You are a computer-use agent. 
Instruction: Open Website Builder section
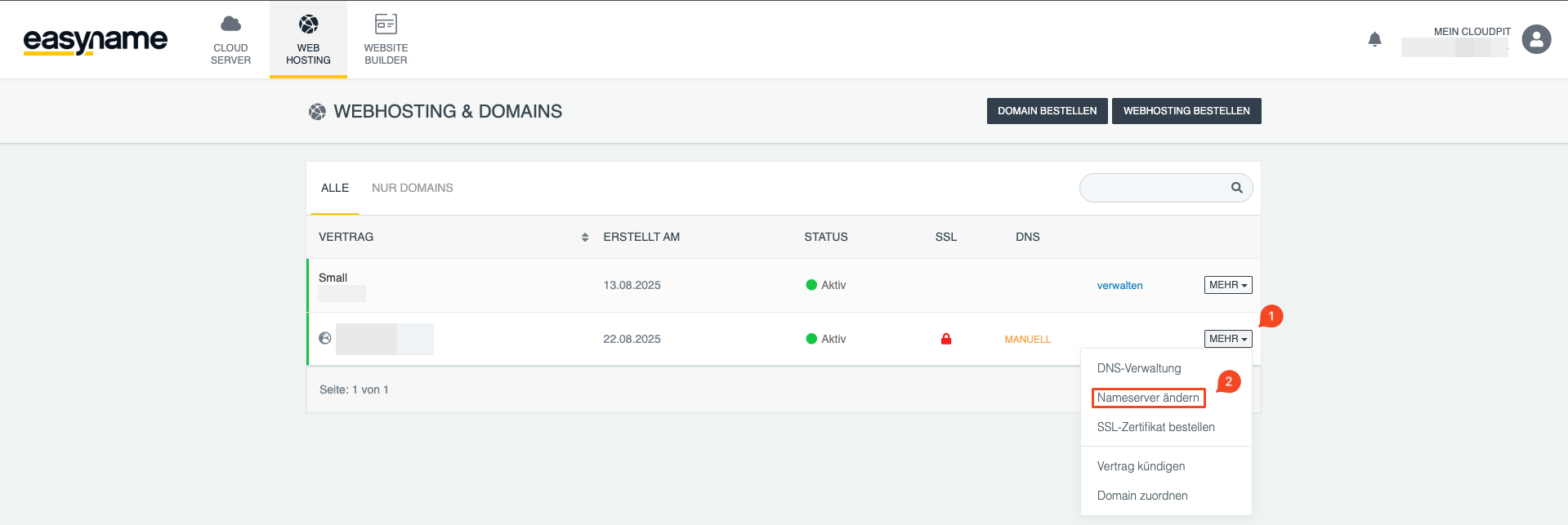click(x=386, y=40)
